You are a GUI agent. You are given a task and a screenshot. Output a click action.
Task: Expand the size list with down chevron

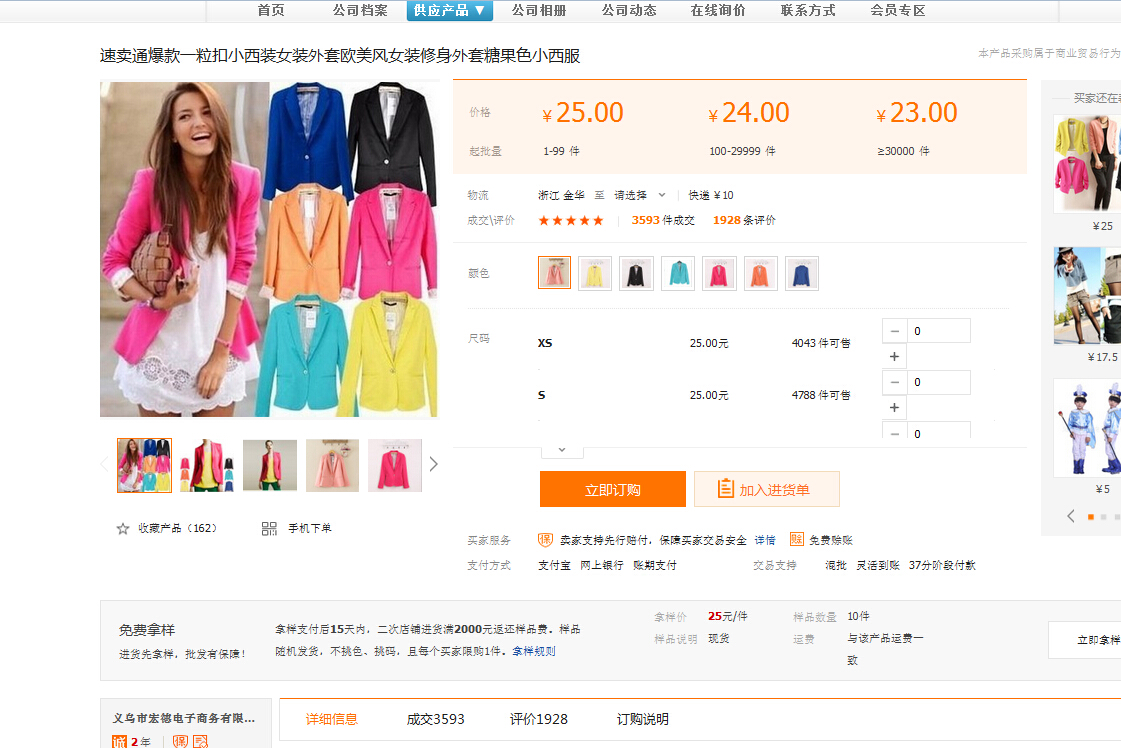tap(562, 450)
